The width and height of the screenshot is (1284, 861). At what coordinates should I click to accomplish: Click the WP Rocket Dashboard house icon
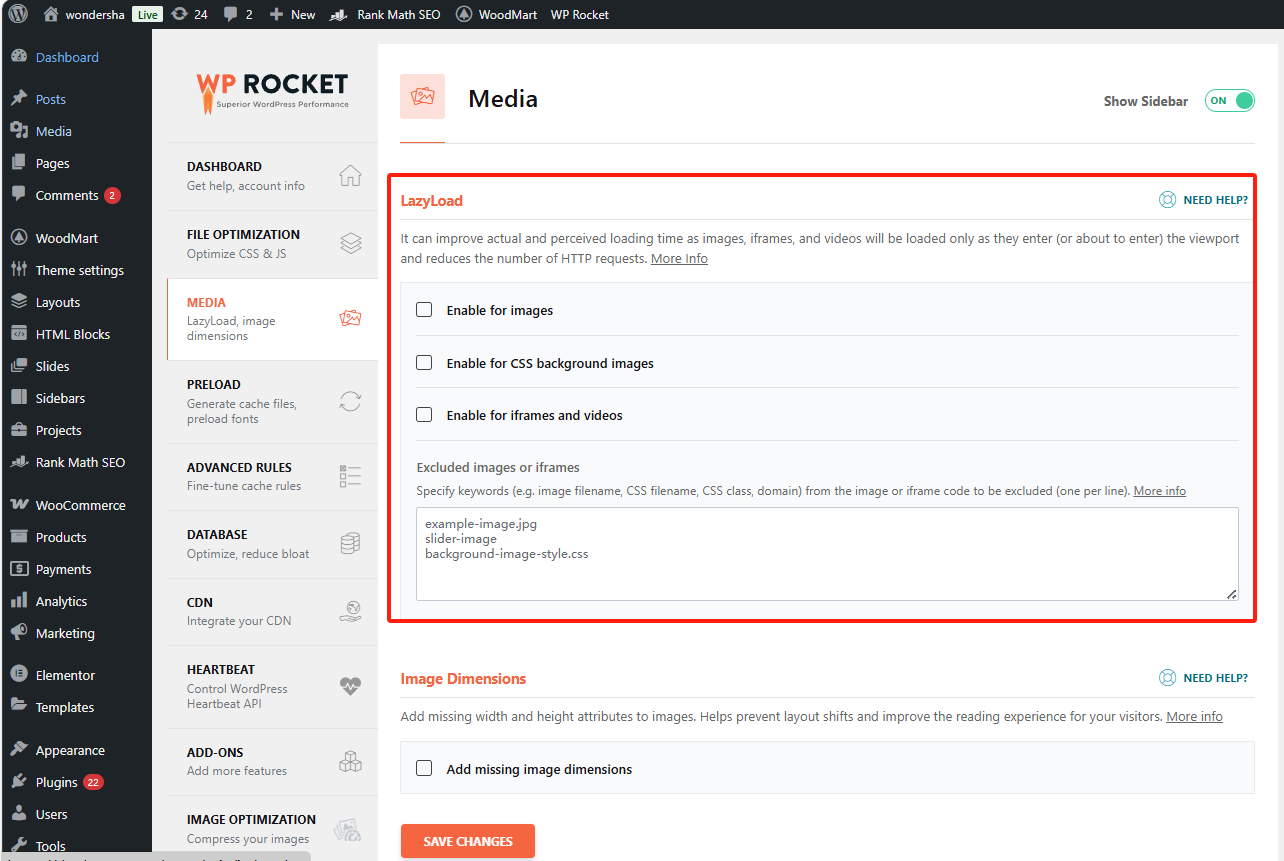point(350,176)
